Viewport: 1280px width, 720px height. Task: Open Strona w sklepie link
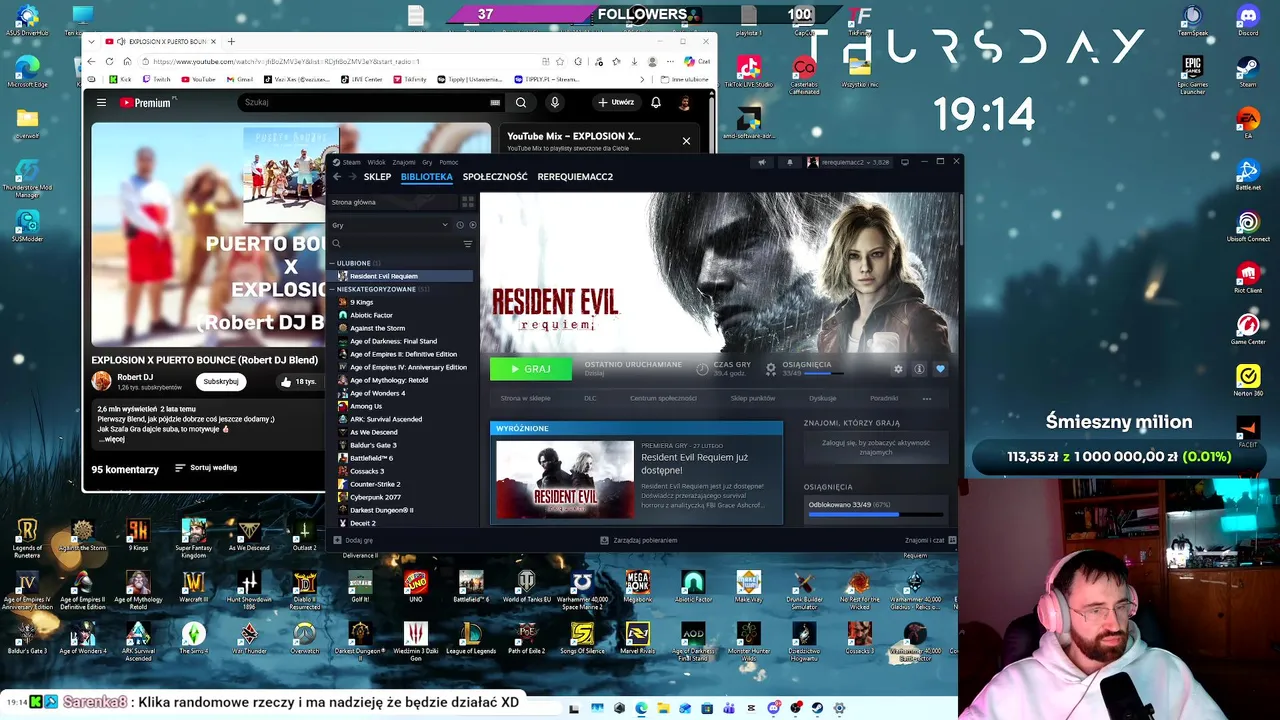pos(525,398)
